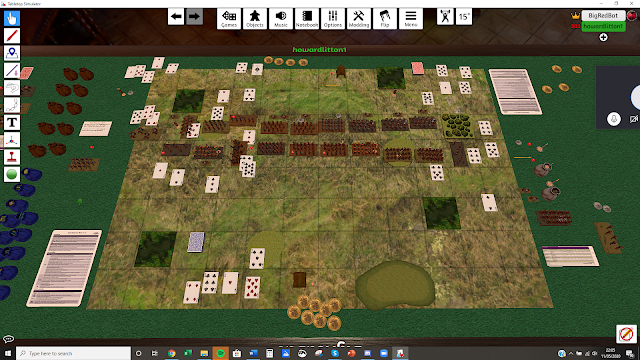Open Excel from taskbar

tap(188, 353)
